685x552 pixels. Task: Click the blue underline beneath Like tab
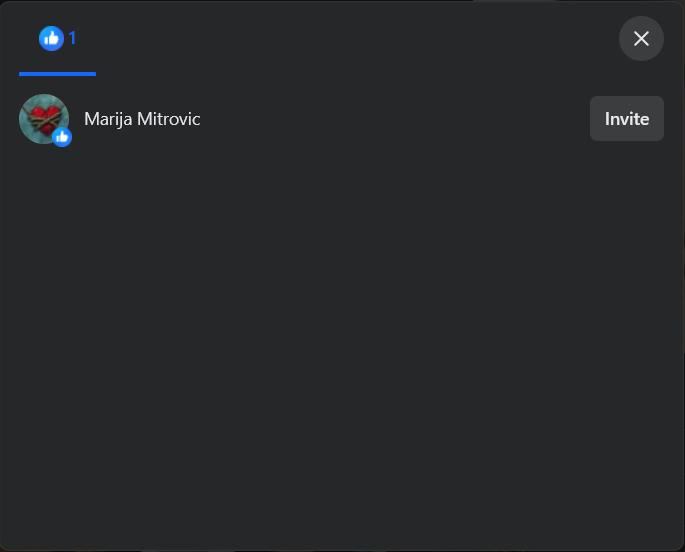coord(57,74)
